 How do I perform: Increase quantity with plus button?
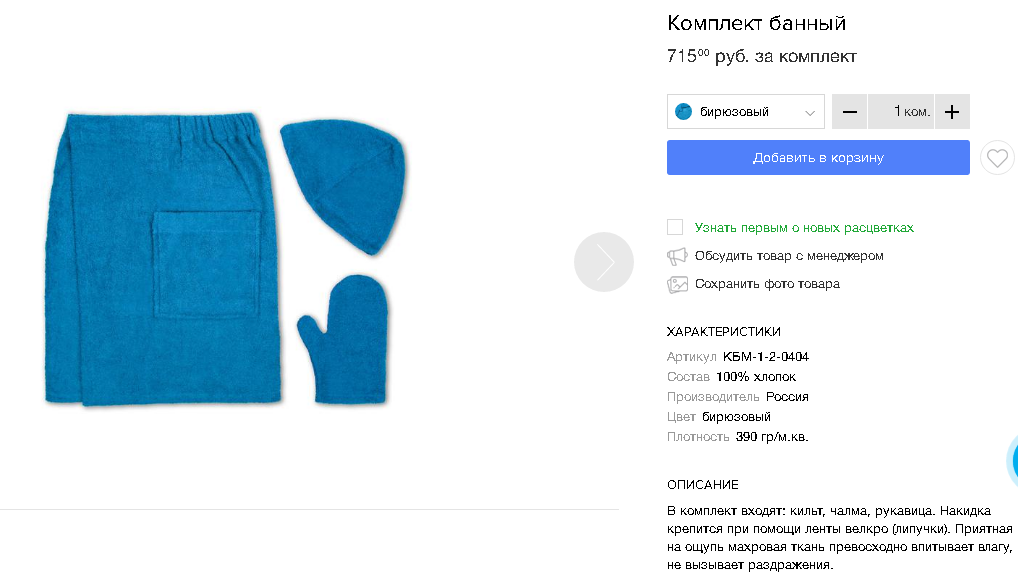tap(952, 112)
